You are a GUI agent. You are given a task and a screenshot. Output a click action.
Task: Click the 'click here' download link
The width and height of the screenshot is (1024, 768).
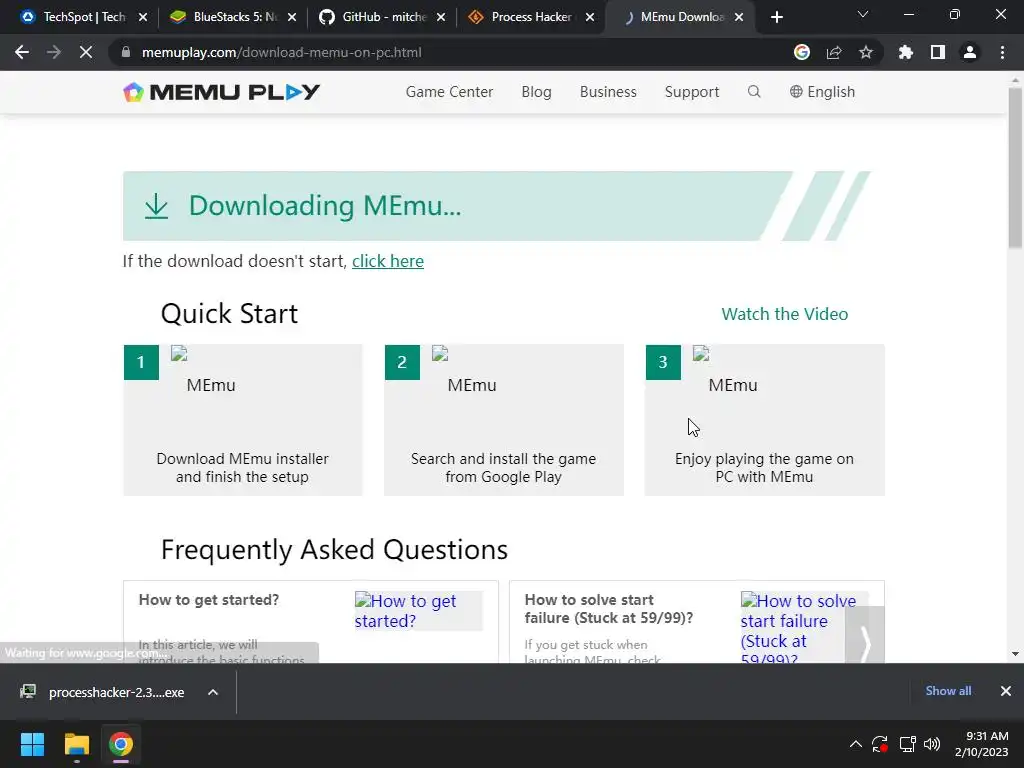(388, 261)
